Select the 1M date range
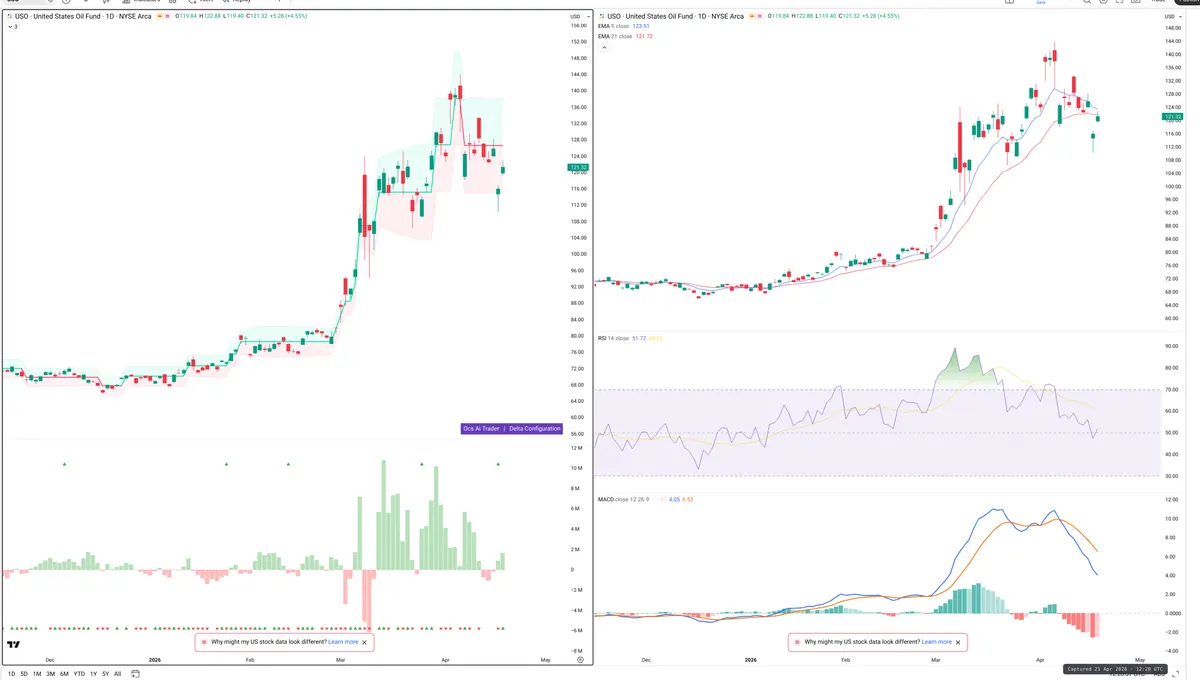The width and height of the screenshot is (1200, 680). click(x=37, y=674)
